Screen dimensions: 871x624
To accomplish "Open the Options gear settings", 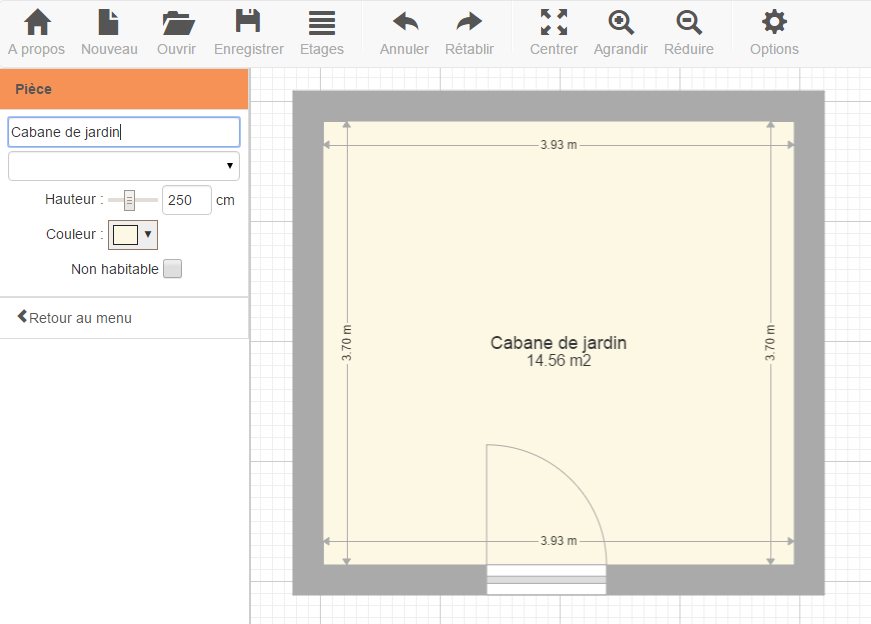I will pos(773,24).
